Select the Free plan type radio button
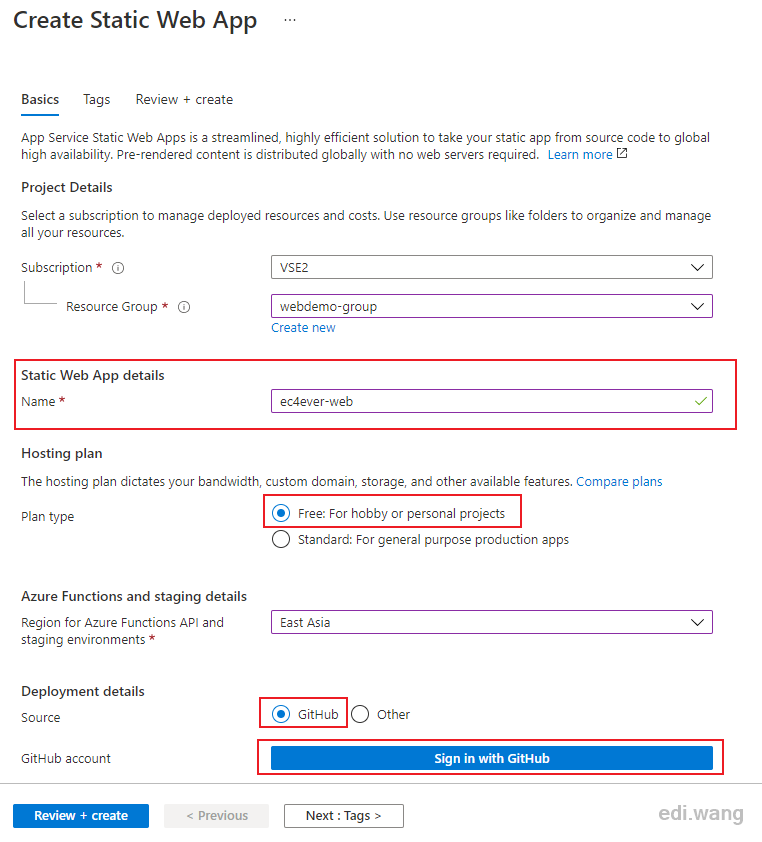 pos(281,513)
